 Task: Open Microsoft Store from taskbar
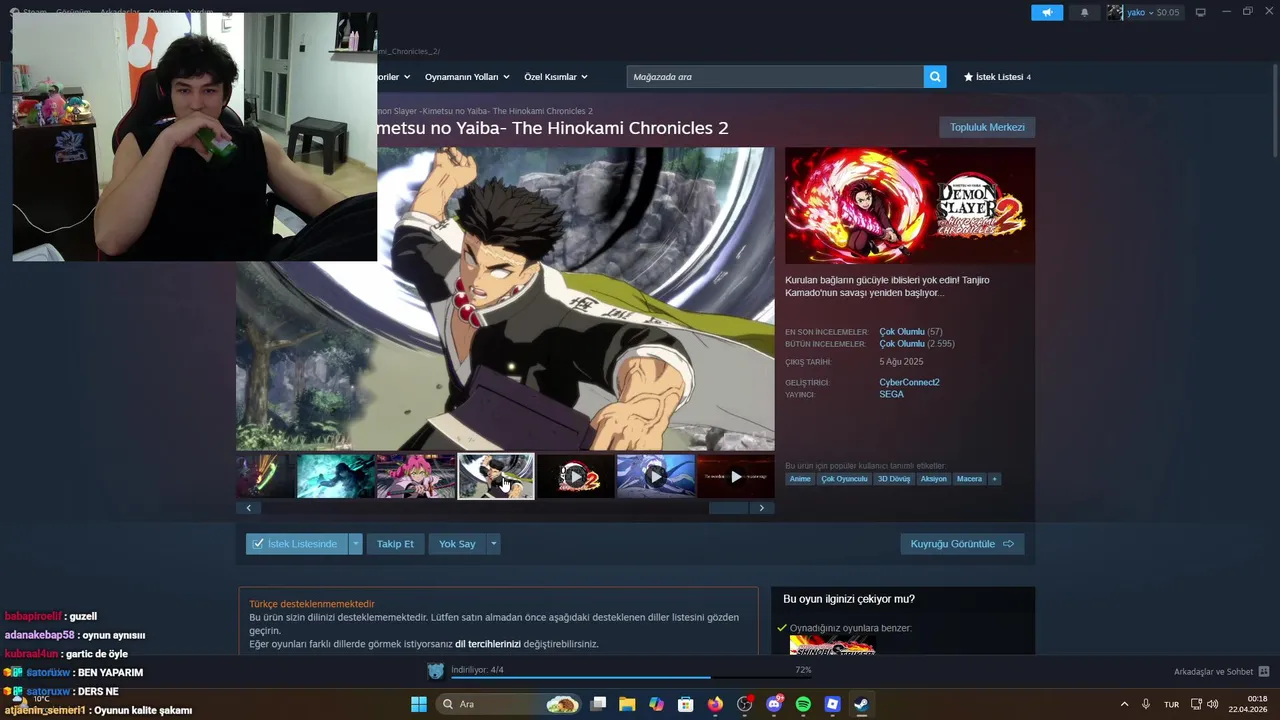coord(686,704)
